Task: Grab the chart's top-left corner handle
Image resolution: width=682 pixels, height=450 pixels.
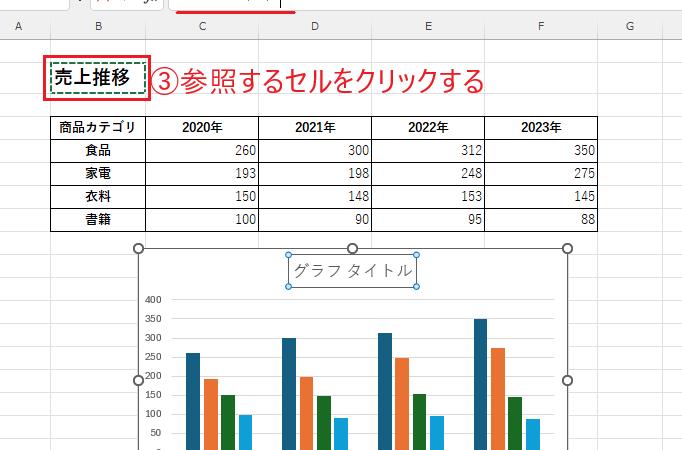Action: point(138,248)
